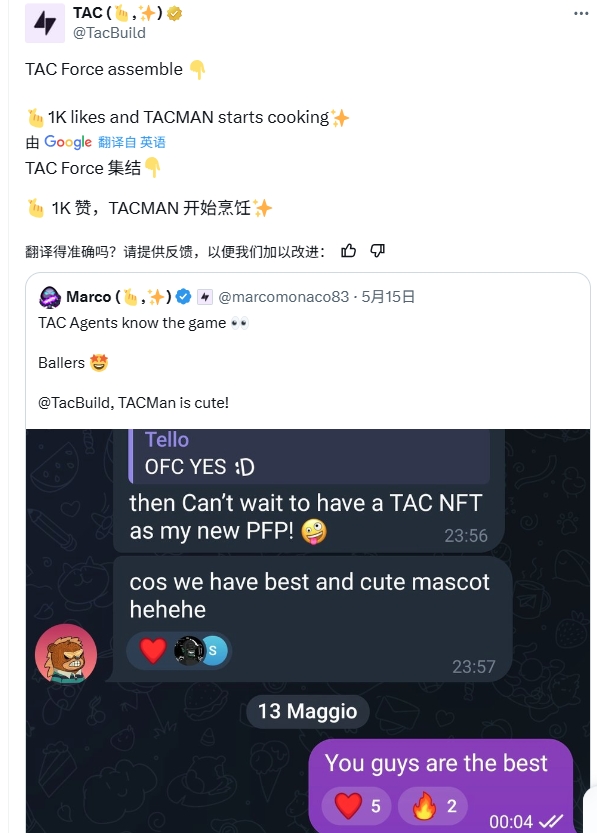
Task: Open Marco's profile avatar
Action: [50, 297]
